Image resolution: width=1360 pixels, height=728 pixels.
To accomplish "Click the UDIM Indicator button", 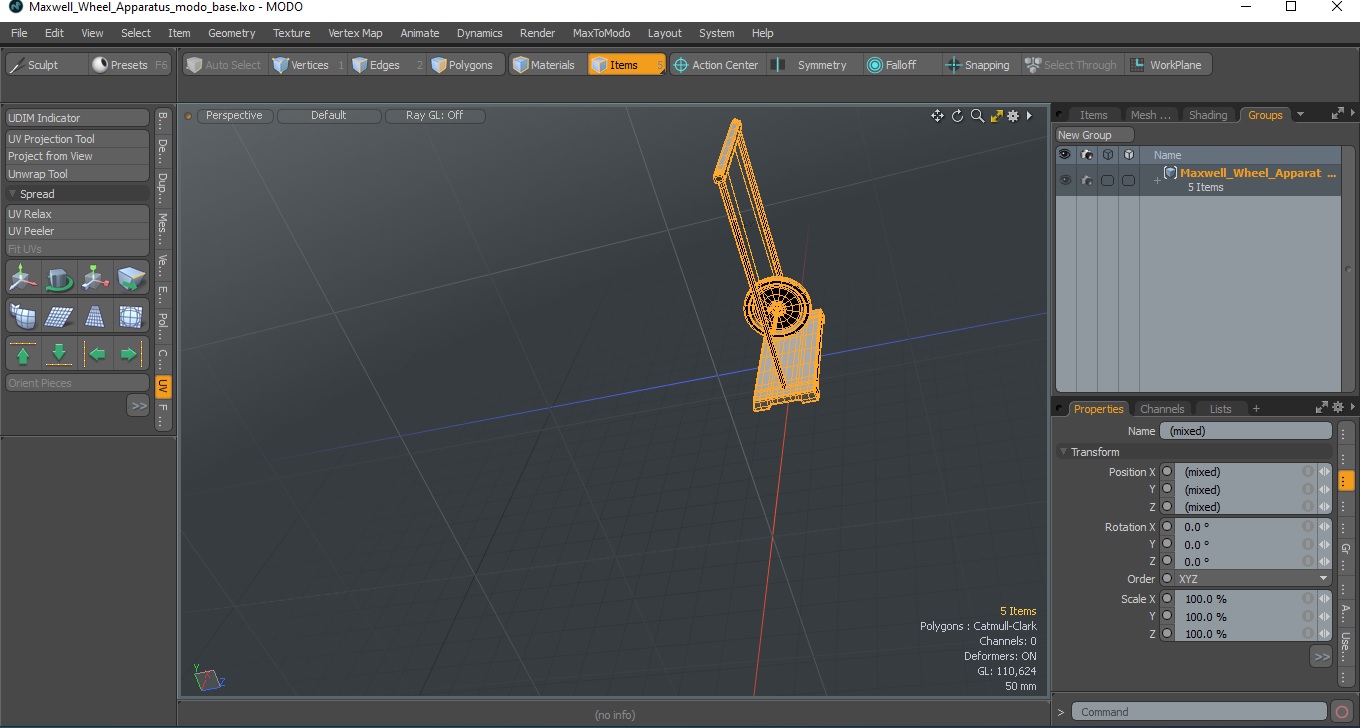I will 78,118.
